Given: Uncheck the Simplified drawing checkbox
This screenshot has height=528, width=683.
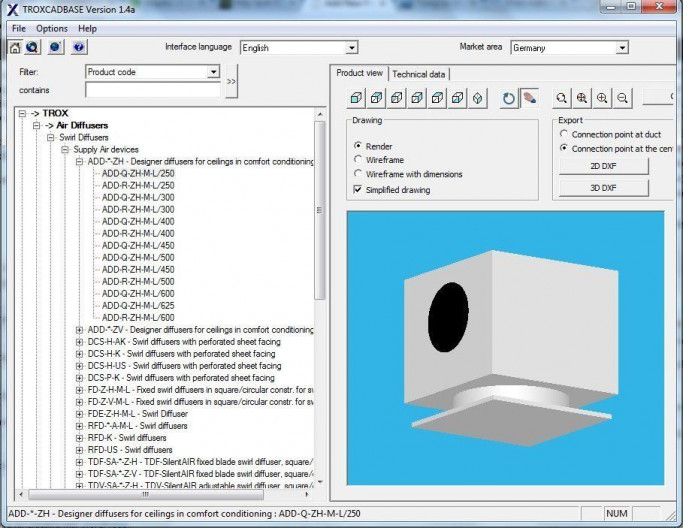Looking at the screenshot, I should pos(358,190).
